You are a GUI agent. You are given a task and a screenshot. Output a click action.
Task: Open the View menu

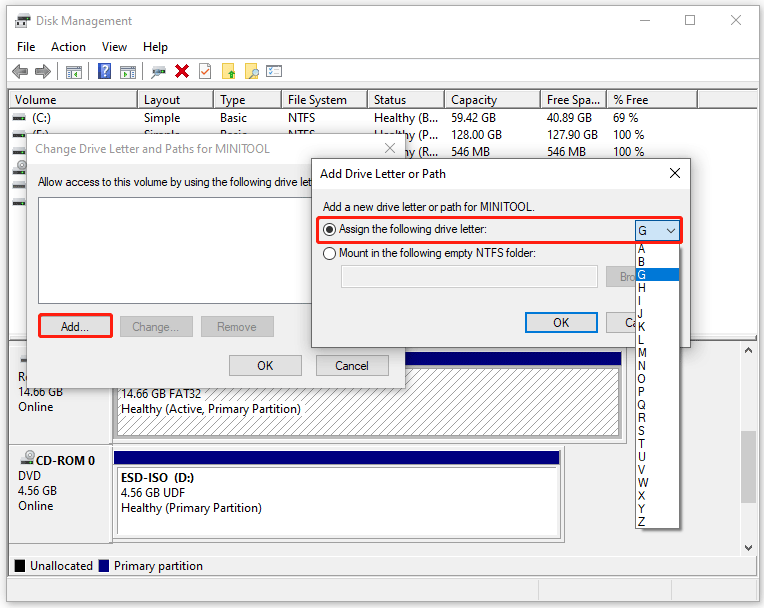tap(114, 46)
